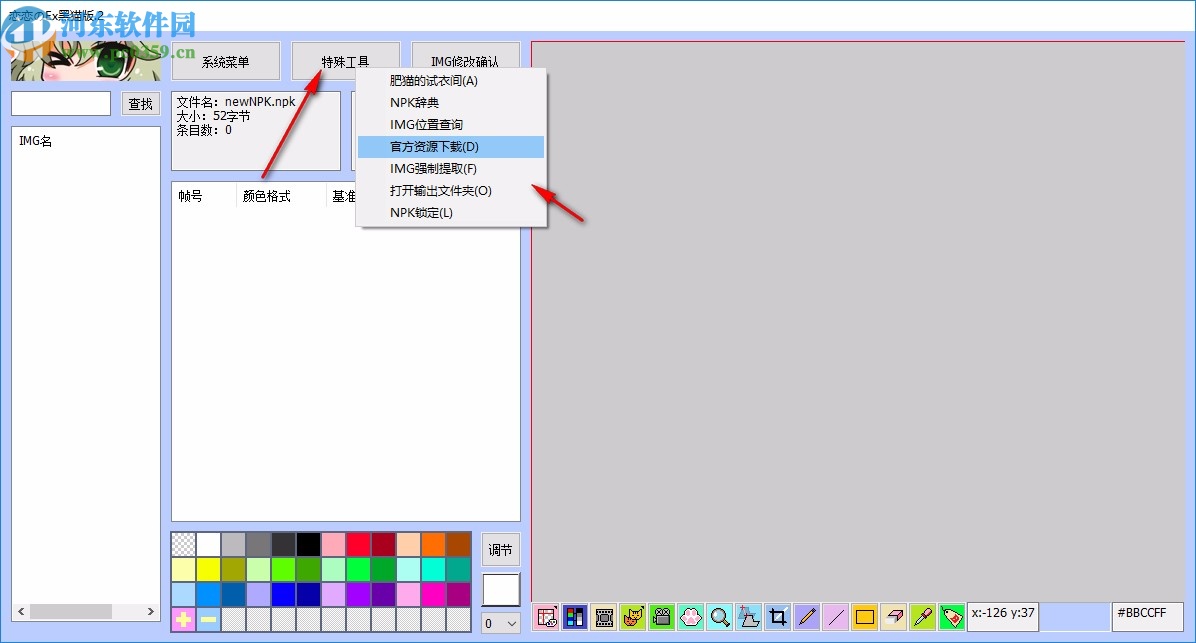
Task: Select the line drawing tool
Action: click(835, 616)
